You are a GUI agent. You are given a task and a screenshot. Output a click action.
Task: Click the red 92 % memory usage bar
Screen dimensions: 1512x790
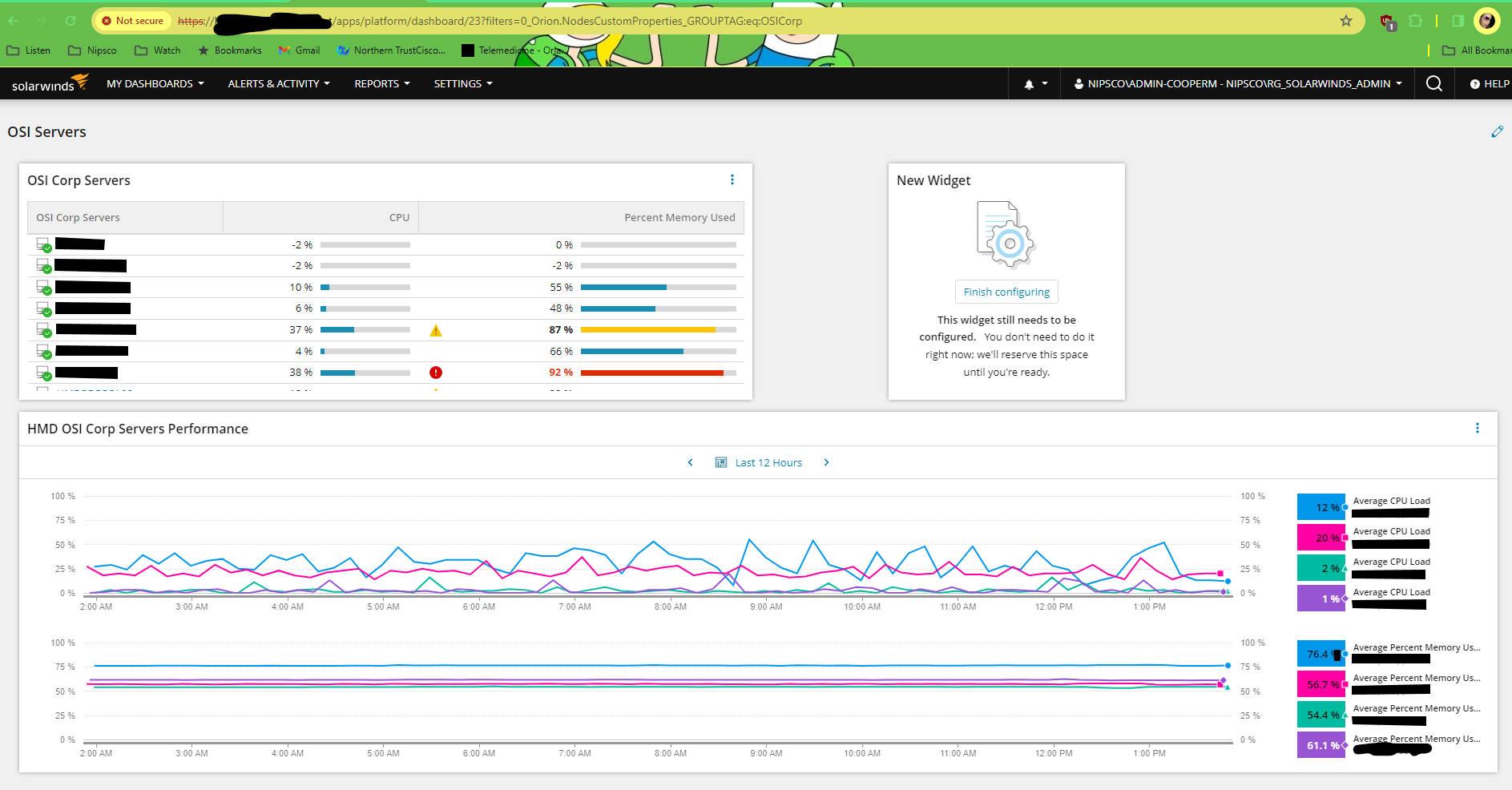(x=658, y=373)
